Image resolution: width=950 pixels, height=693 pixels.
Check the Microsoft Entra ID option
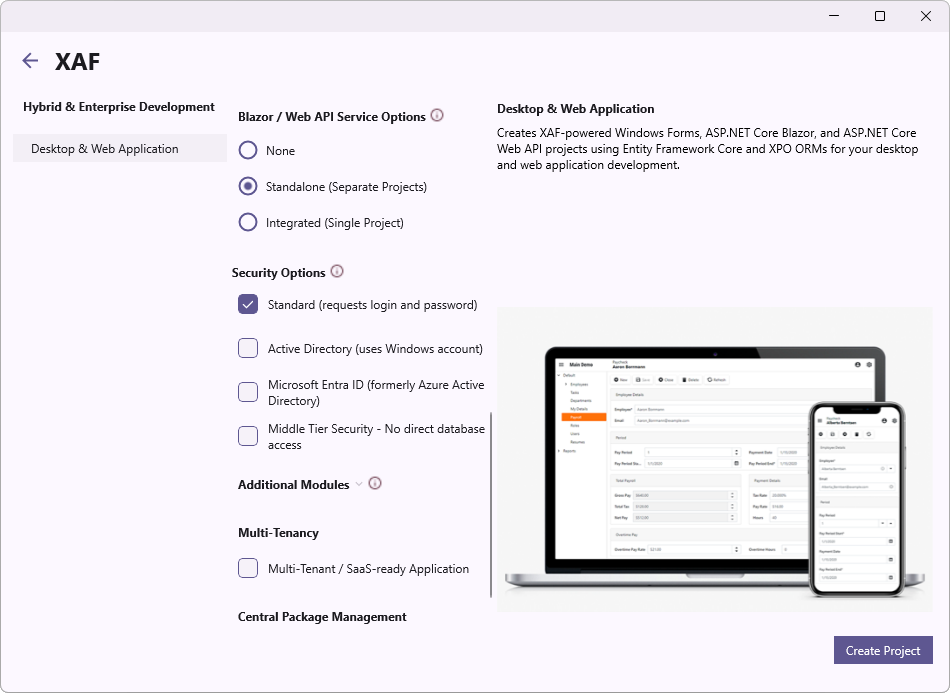(247, 391)
